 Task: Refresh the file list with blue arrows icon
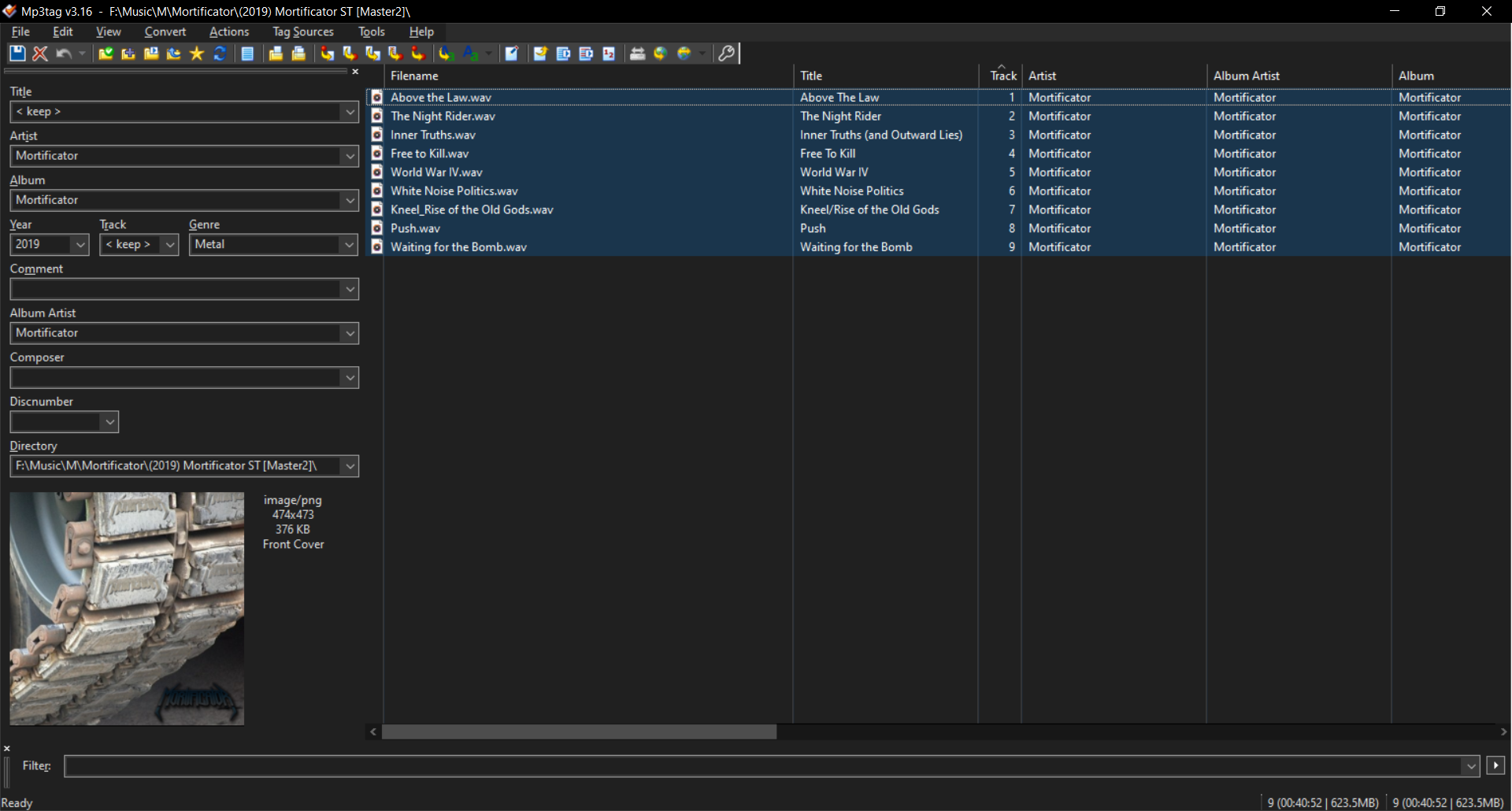click(220, 54)
